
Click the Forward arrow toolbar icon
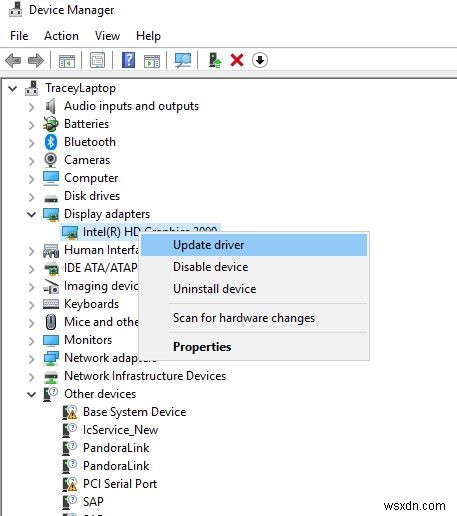[x=36, y=60]
